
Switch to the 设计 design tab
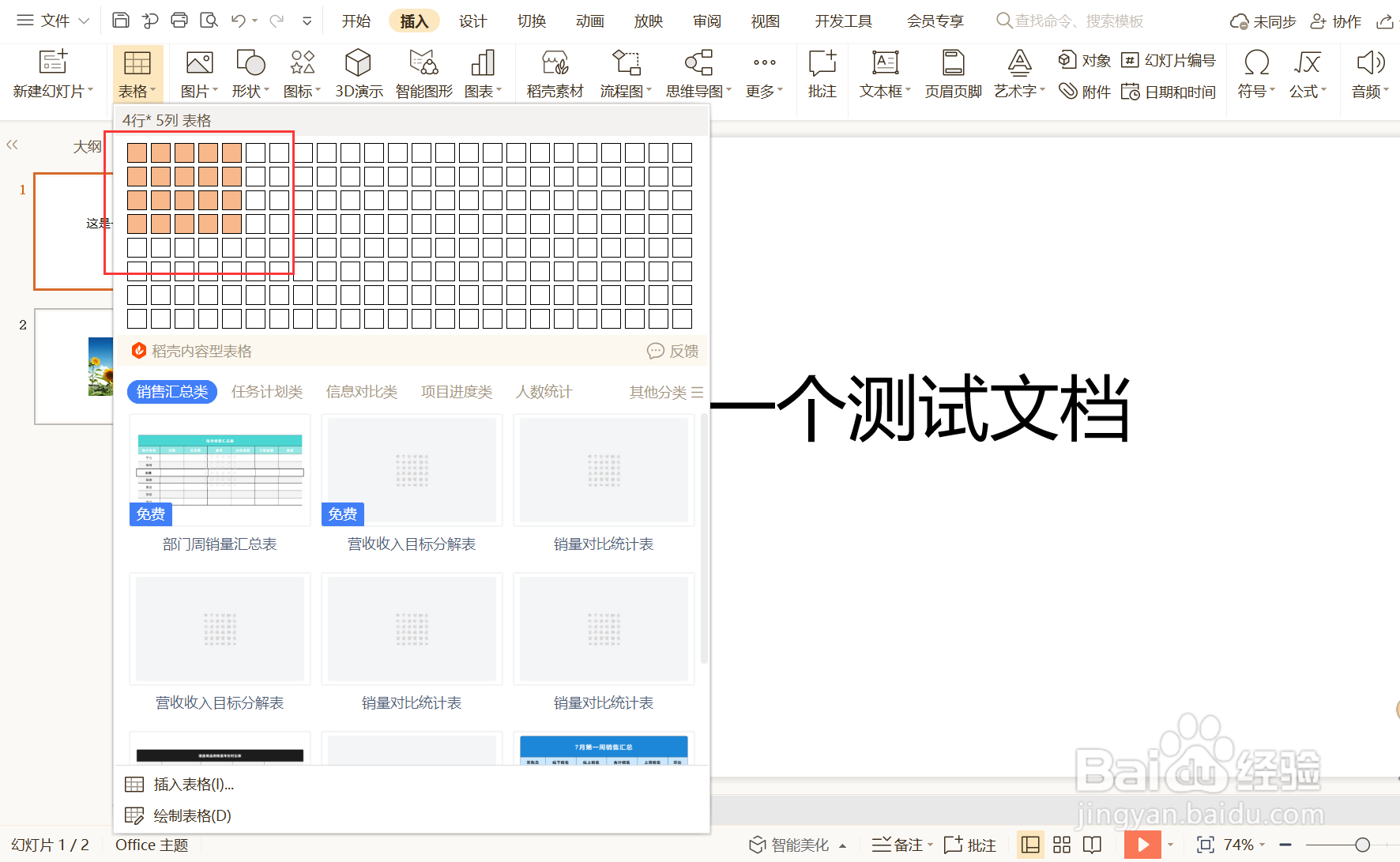(x=472, y=21)
